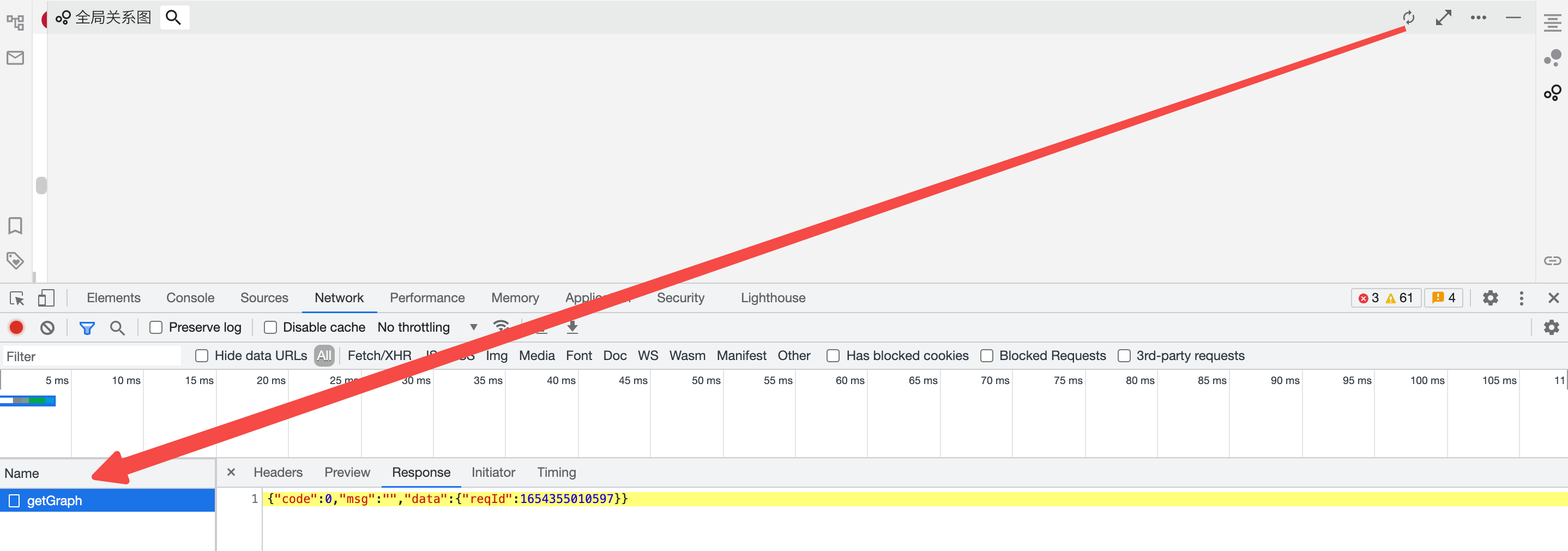Check the Disable cache option

270,327
